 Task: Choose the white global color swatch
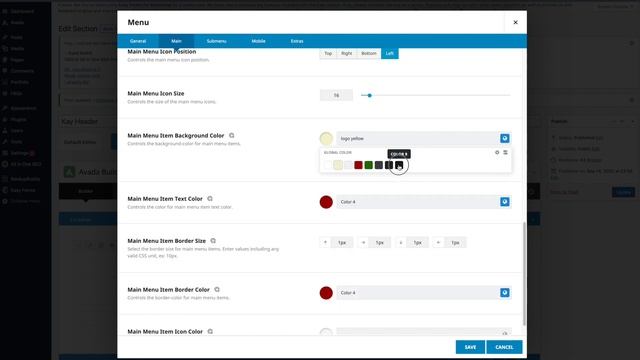[328, 165]
